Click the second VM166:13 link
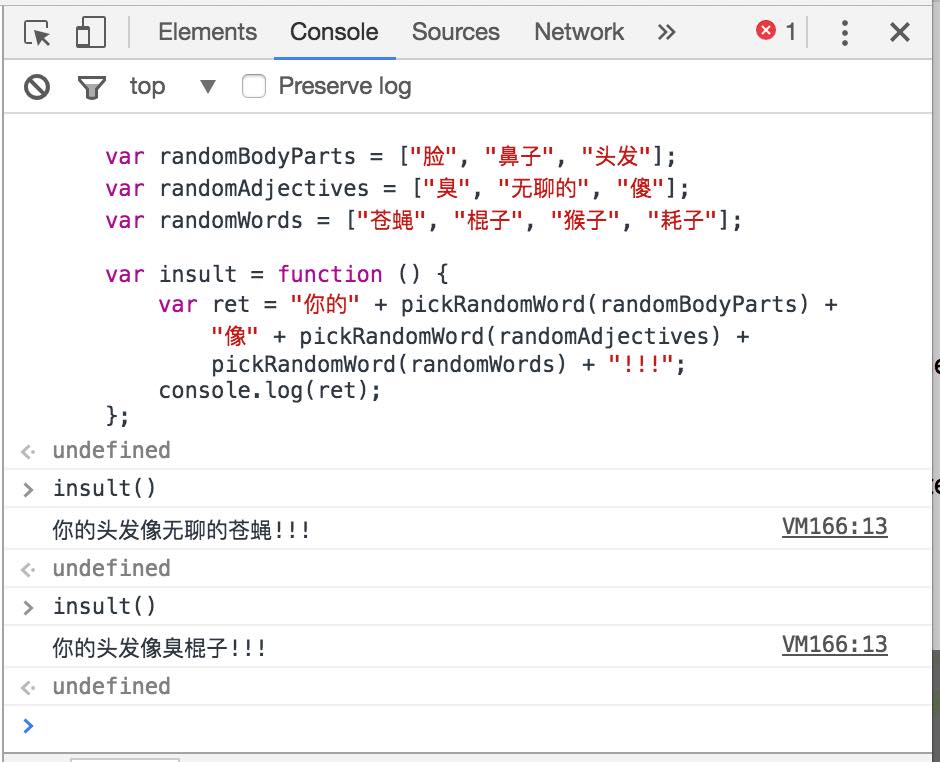The image size is (940, 762). tap(834, 643)
